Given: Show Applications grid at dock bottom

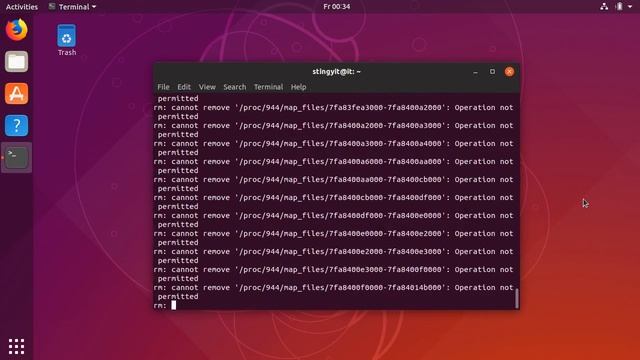Looking at the screenshot, I should pos(16,347).
